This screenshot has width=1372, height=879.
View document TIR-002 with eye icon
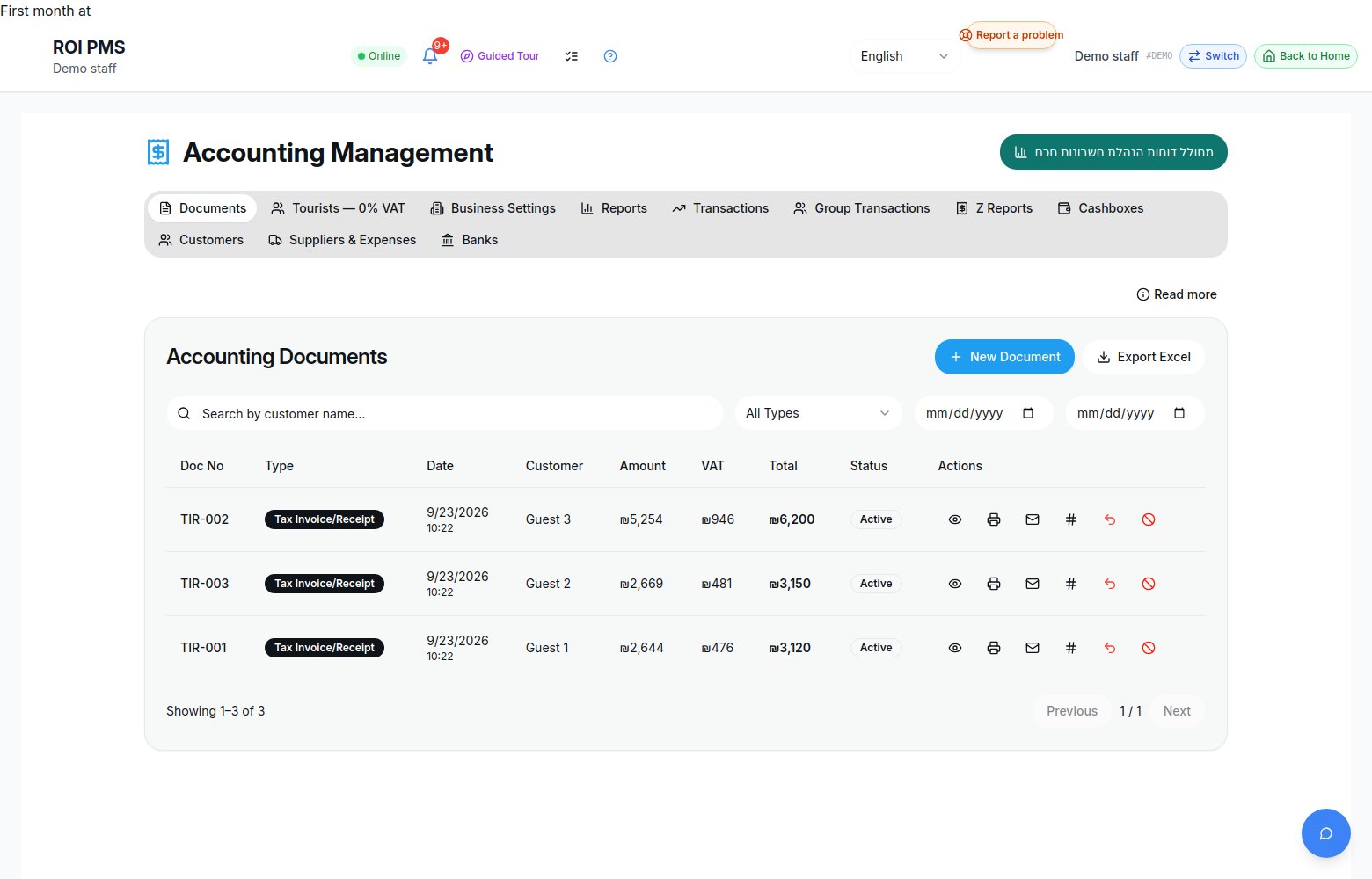(x=955, y=519)
